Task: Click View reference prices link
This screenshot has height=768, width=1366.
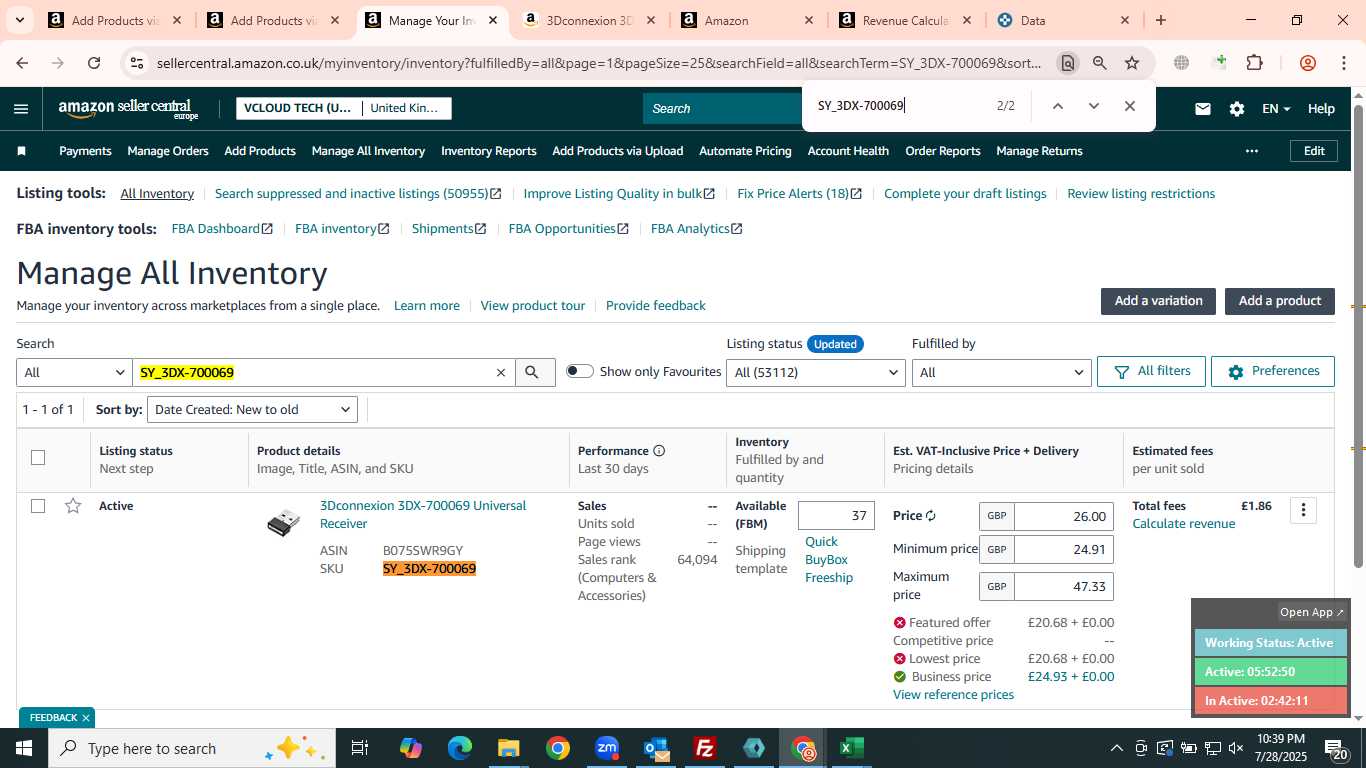Action: (x=953, y=695)
